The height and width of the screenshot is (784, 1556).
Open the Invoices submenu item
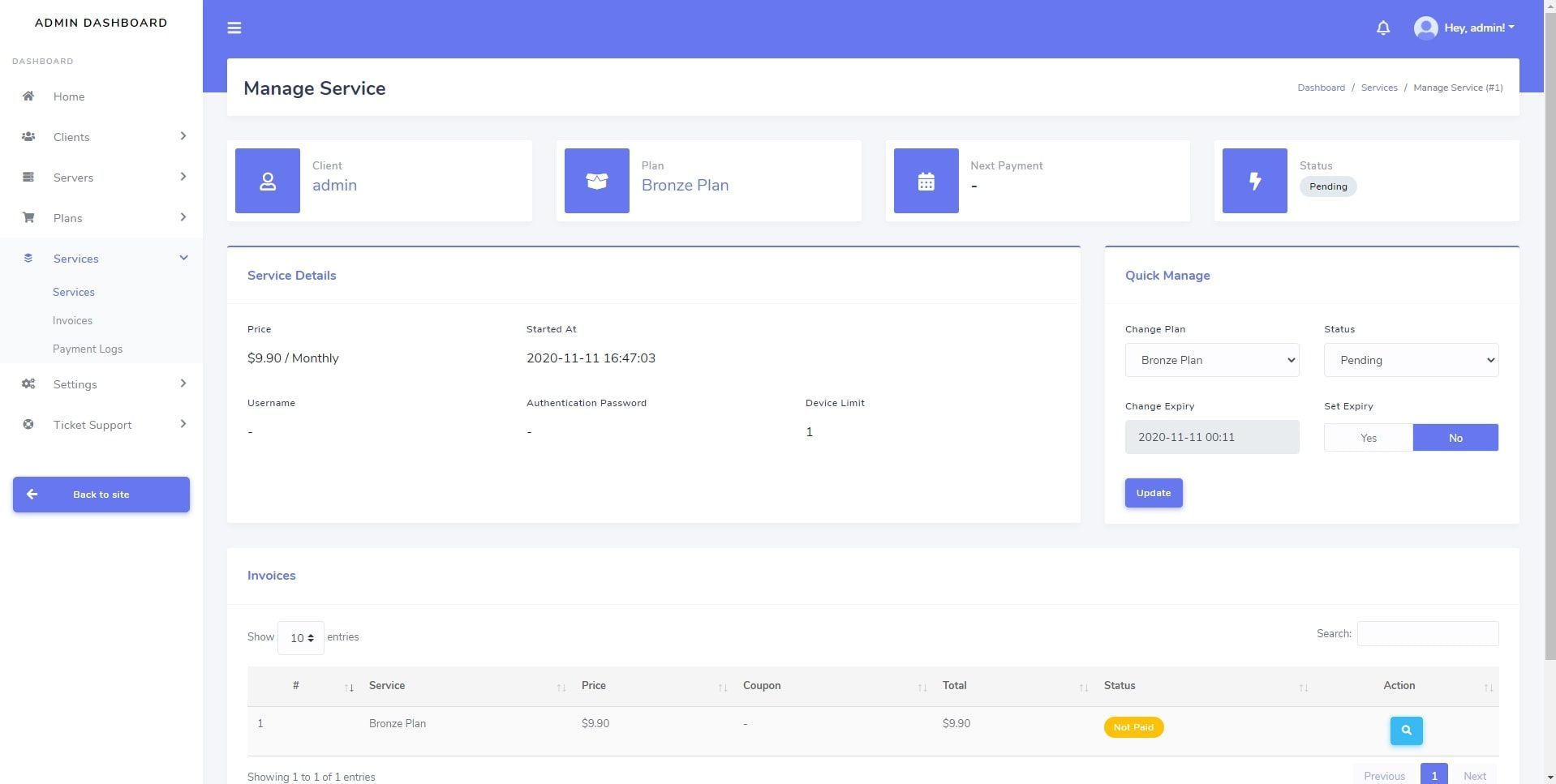(72, 320)
